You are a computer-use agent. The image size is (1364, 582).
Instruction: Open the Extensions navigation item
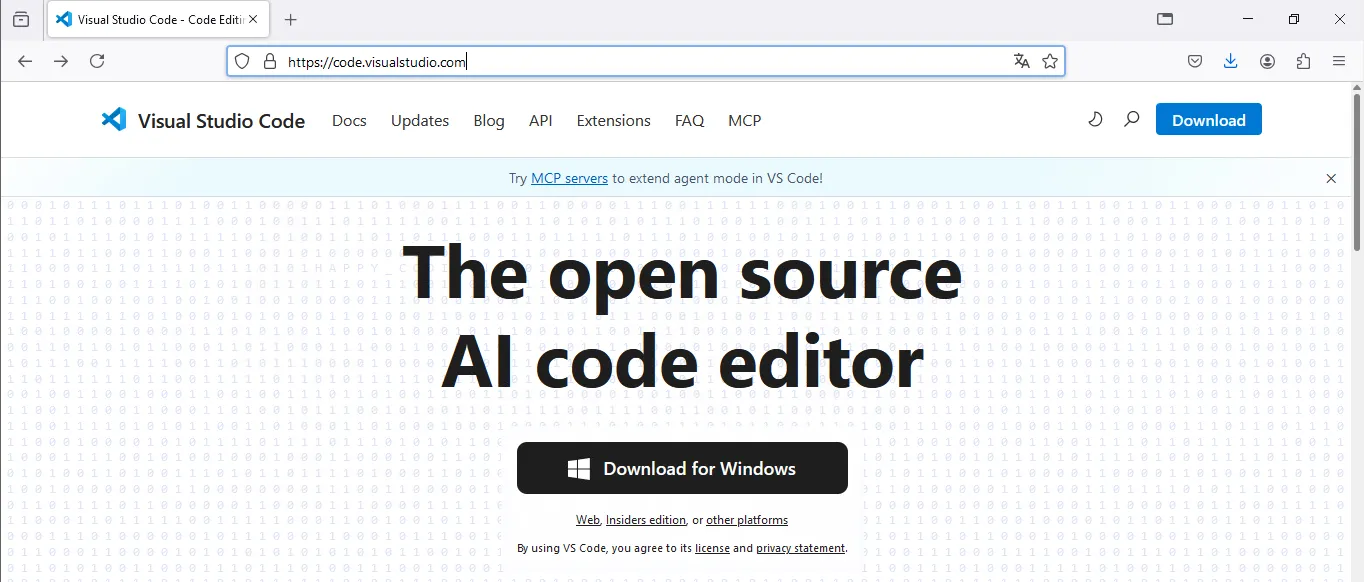tap(613, 120)
